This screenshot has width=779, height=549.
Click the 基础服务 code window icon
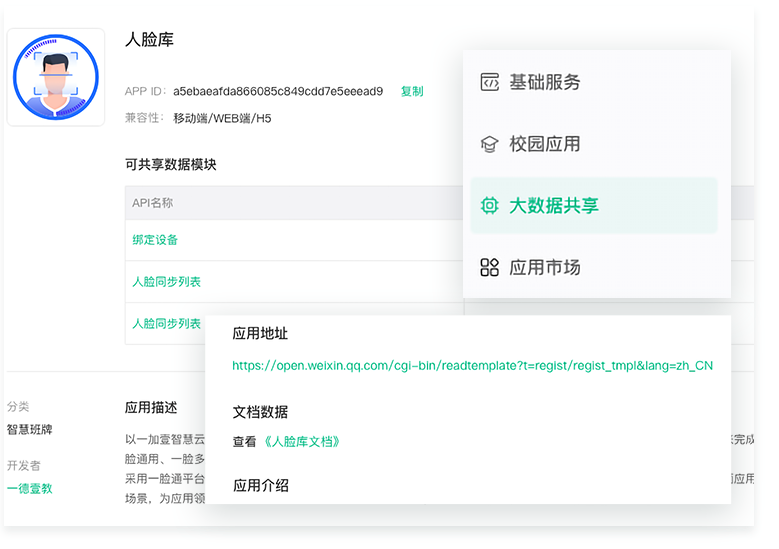[x=489, y=82]
